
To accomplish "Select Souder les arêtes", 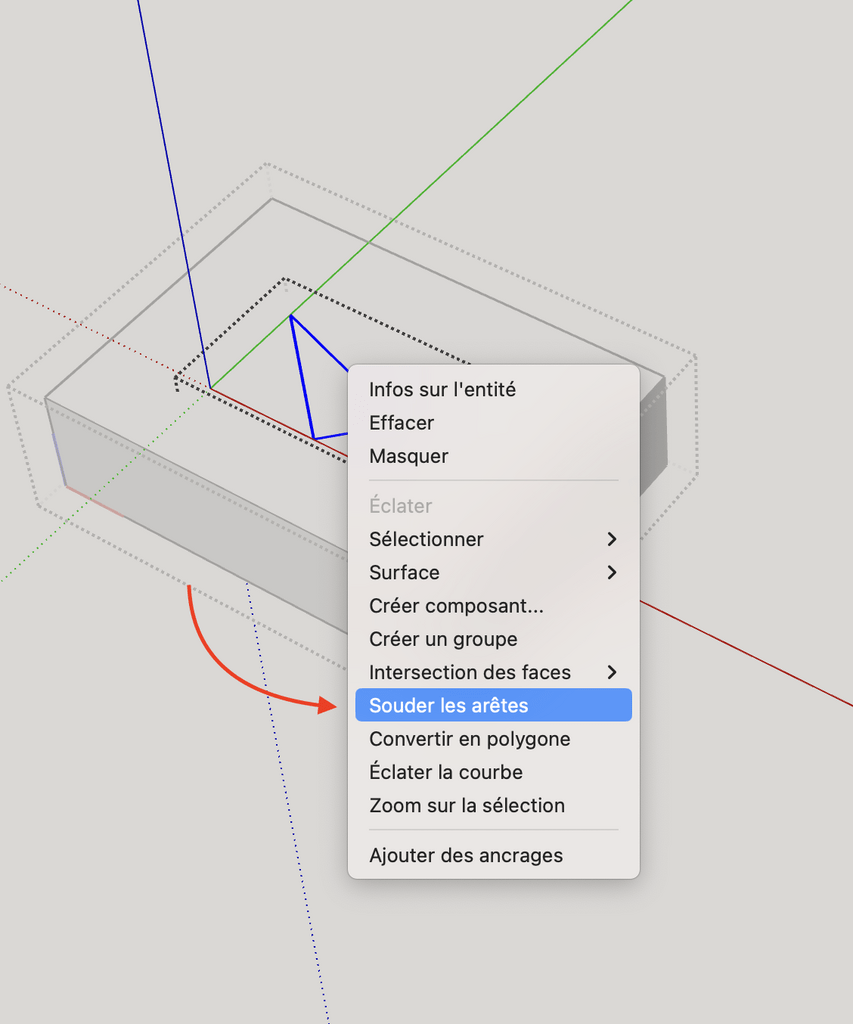I will 493,705.
